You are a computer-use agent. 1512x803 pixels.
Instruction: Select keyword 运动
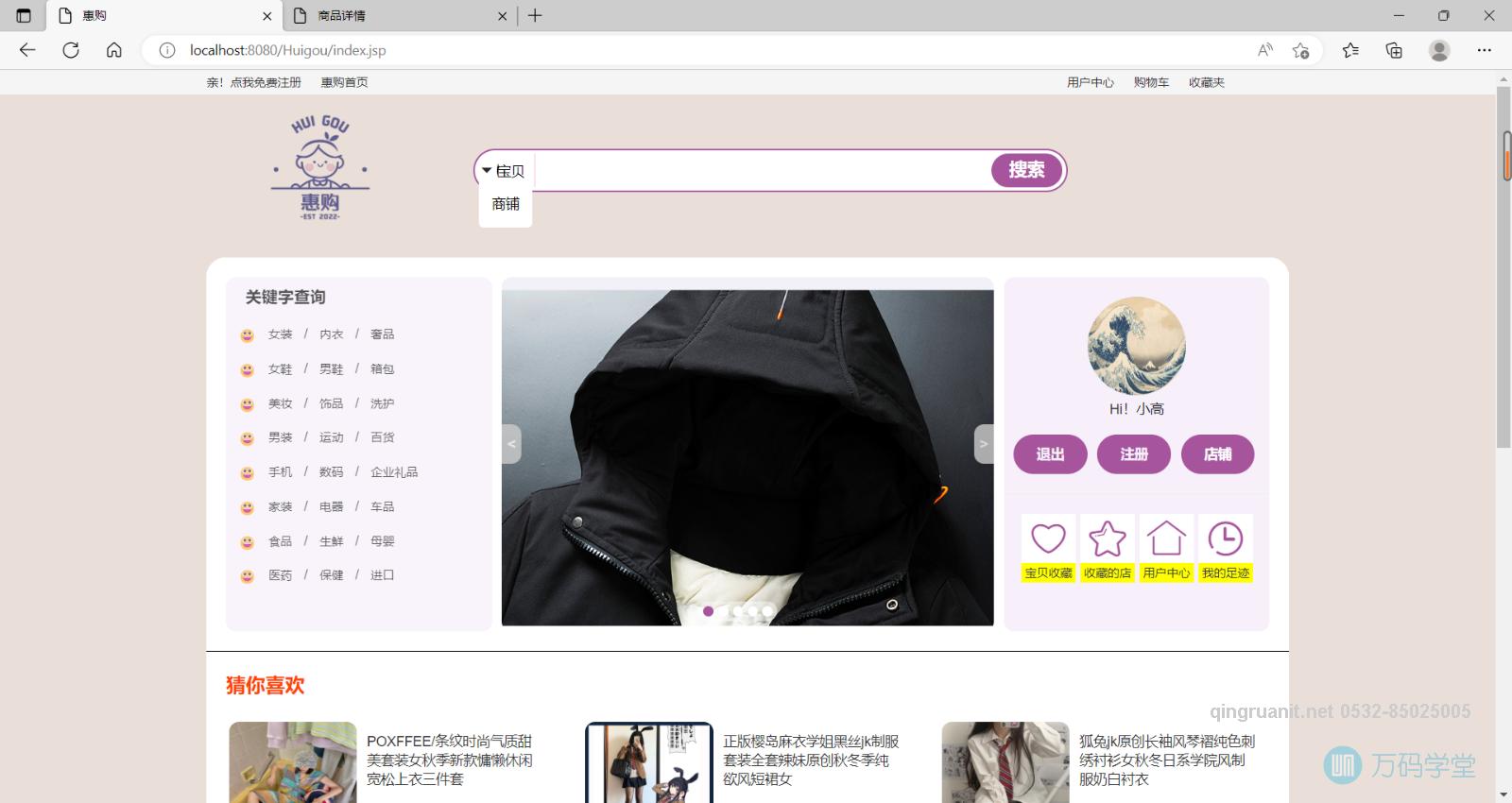coord(331,437)
